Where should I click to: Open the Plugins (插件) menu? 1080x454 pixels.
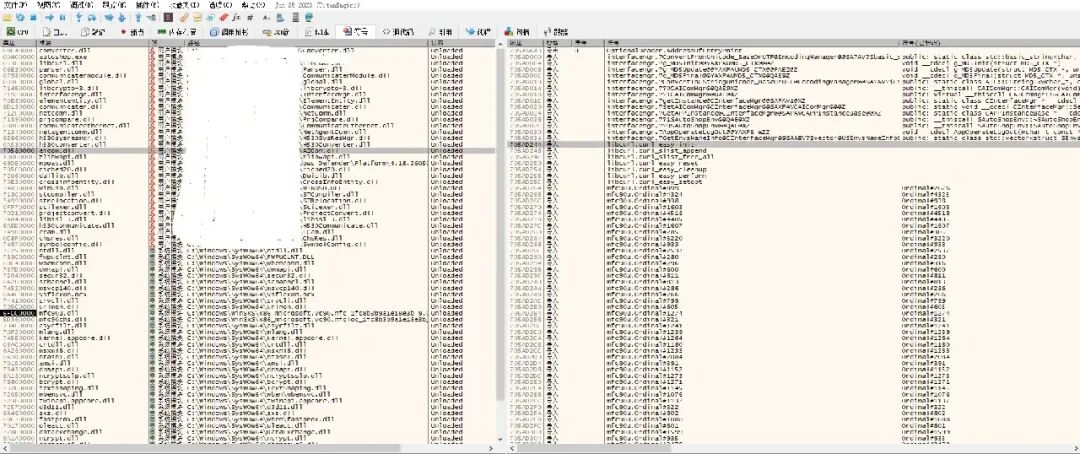click(147, 4)
